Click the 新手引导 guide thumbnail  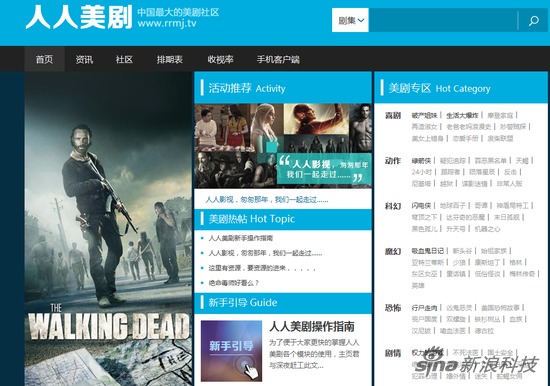tap(232, 351)
